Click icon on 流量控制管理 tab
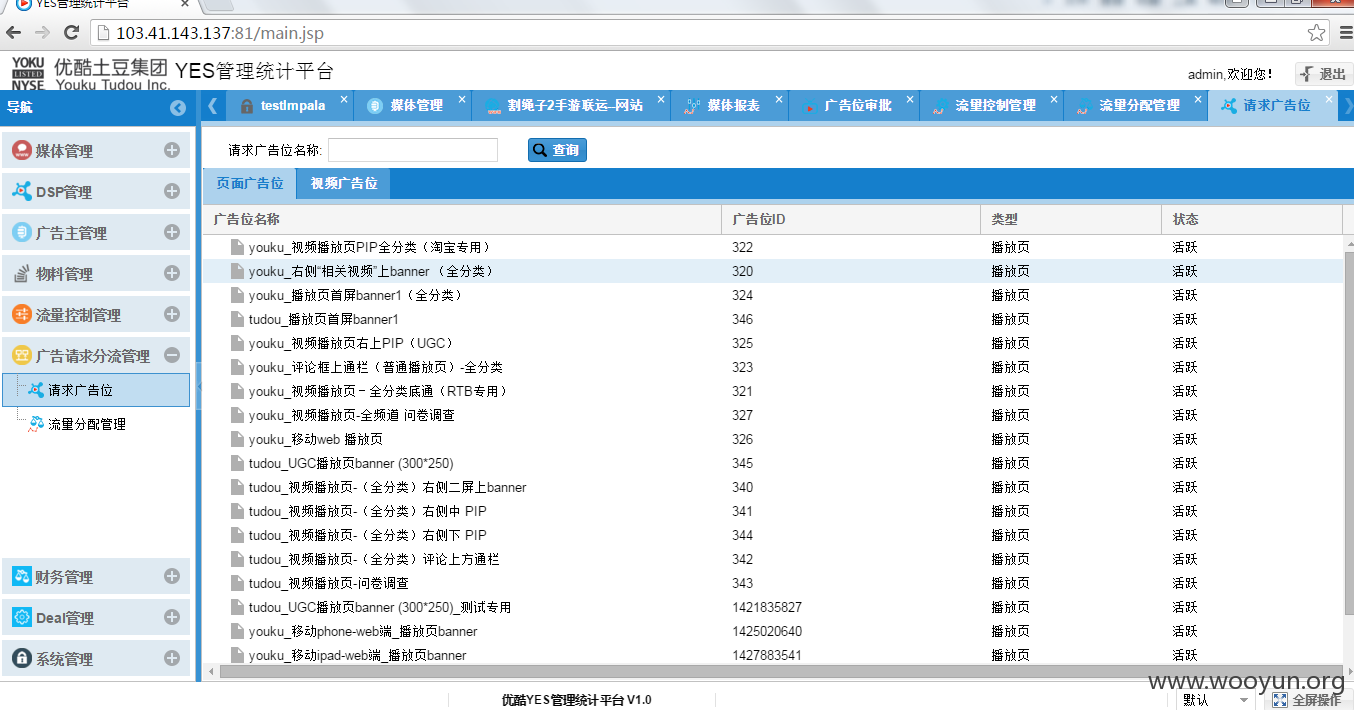Viewport: 1354px width, 710px height. point(940,106)
